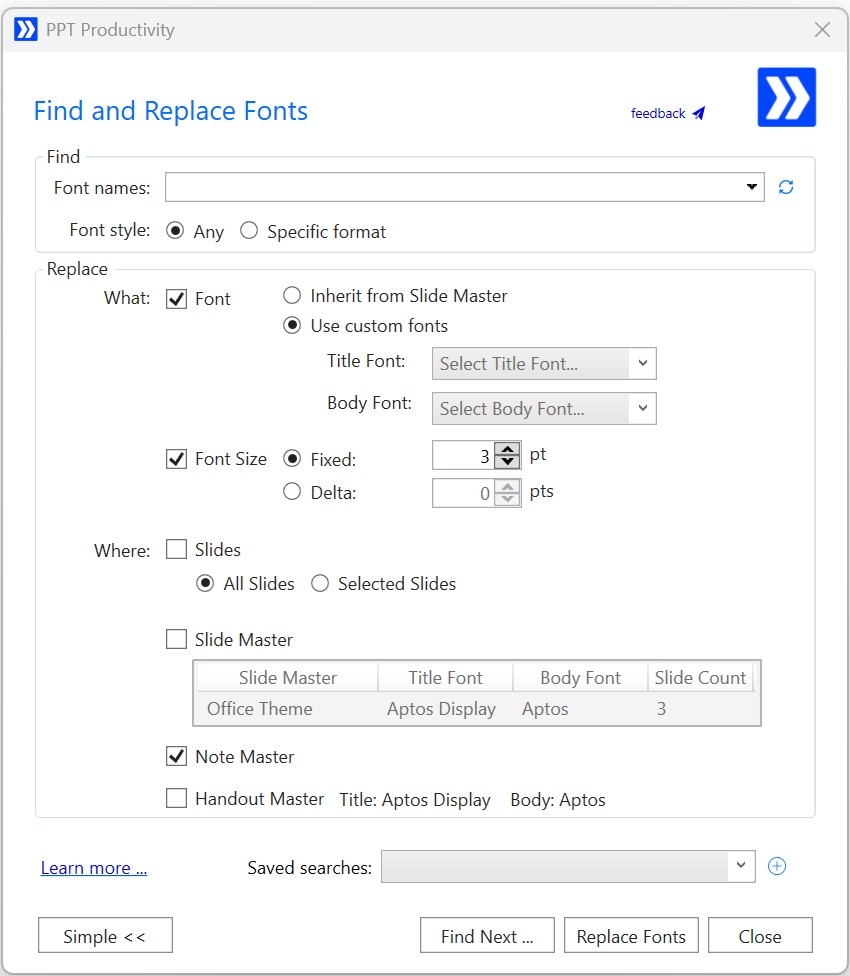Click the refresh font names icon
The image size is (850, 976).
click(x=786, y=187)
